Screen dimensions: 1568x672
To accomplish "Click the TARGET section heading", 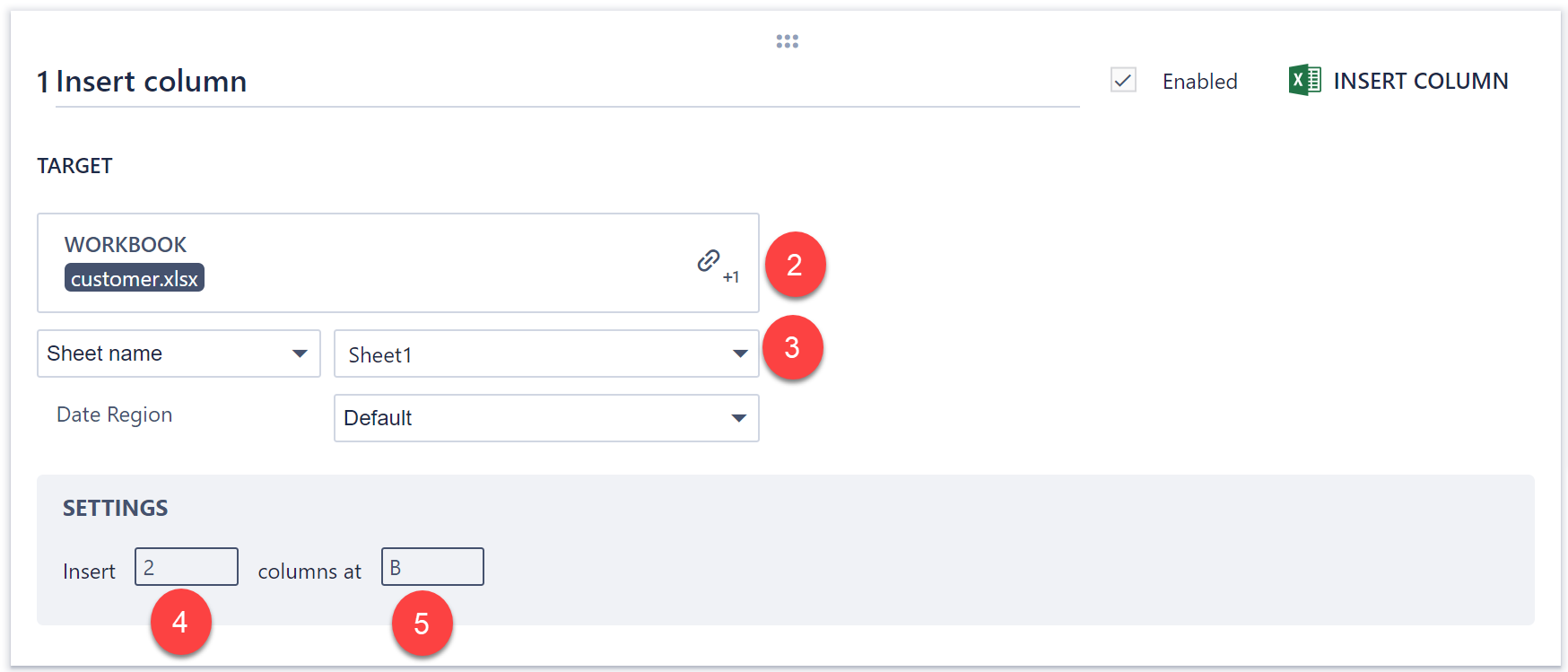I will (74, 166).
